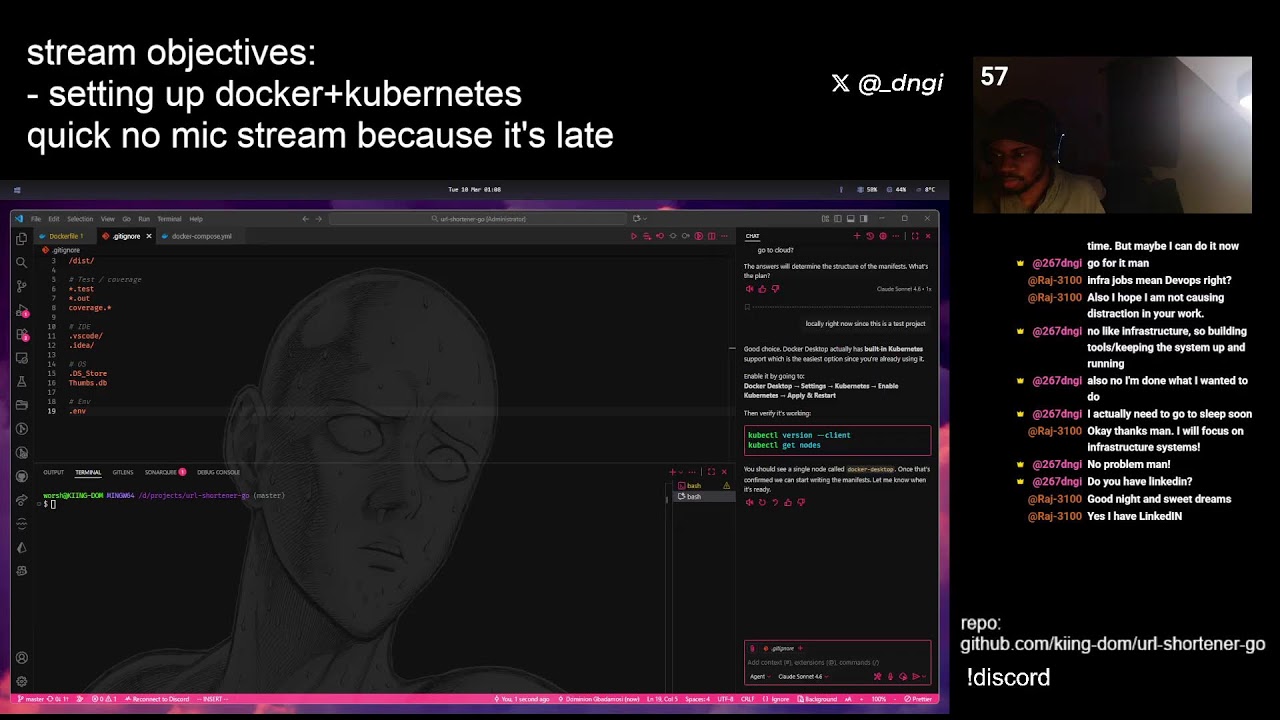Retry the latest chat response
This screenshot has width=1280, height=720.
(x=762, y=502)
